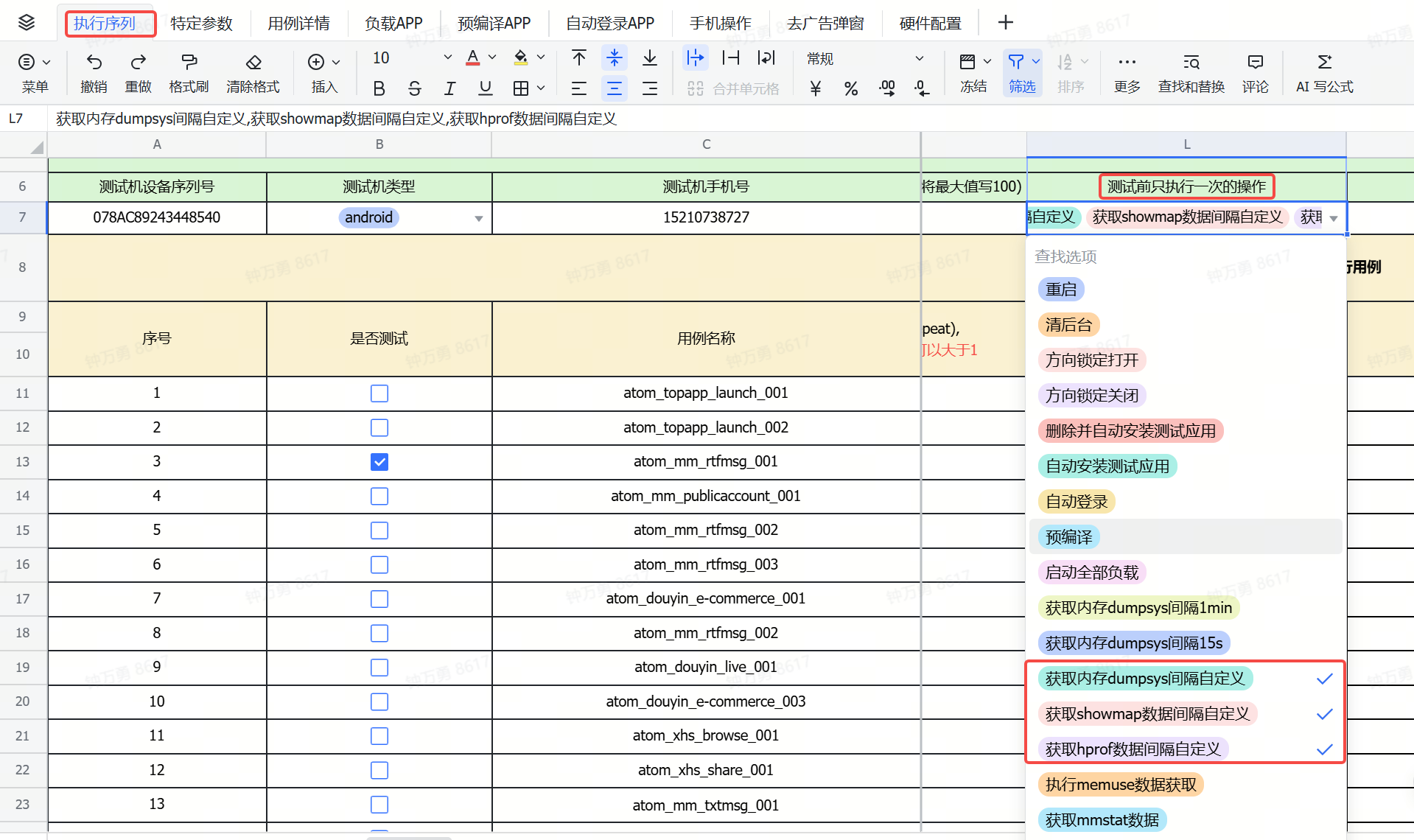Check box for atom_xhs_browse_001
Image resolution: width=1414 pixels, height=840 pixels.
pyautogui.click(x=379, y=736)
